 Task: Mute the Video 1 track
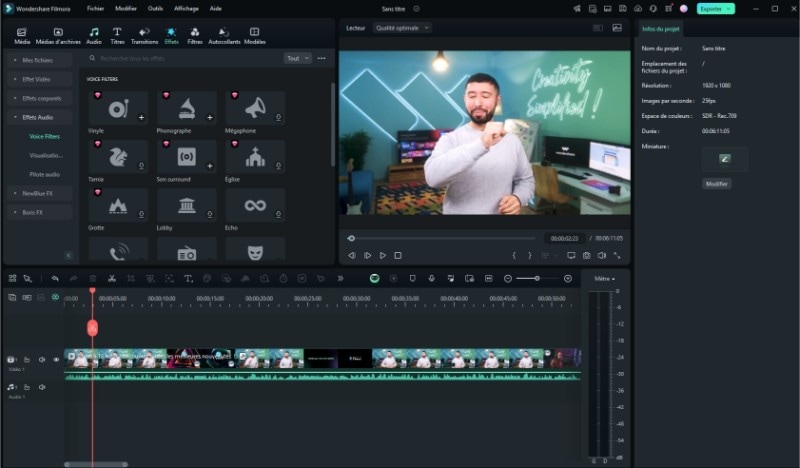coord(42,360)
